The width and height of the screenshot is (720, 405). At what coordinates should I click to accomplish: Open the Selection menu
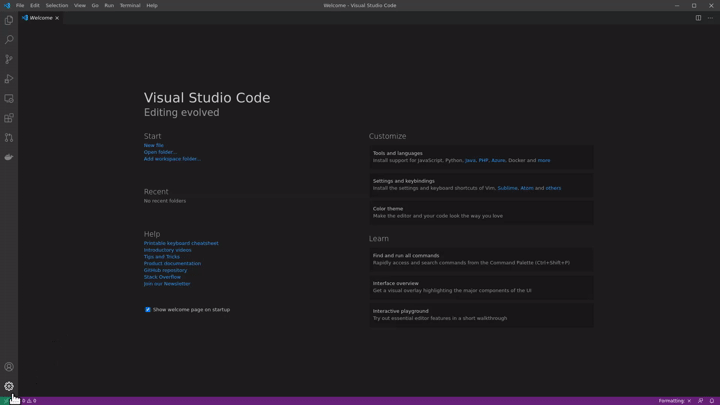(x=56, y=6)
